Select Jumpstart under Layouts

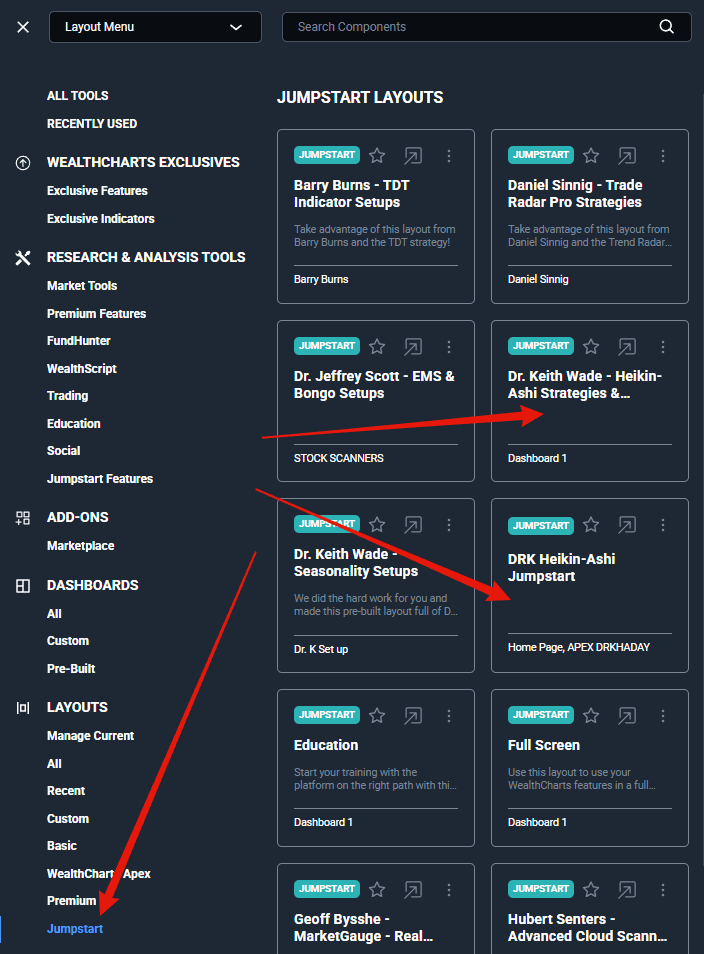click(x=75, y=928)
